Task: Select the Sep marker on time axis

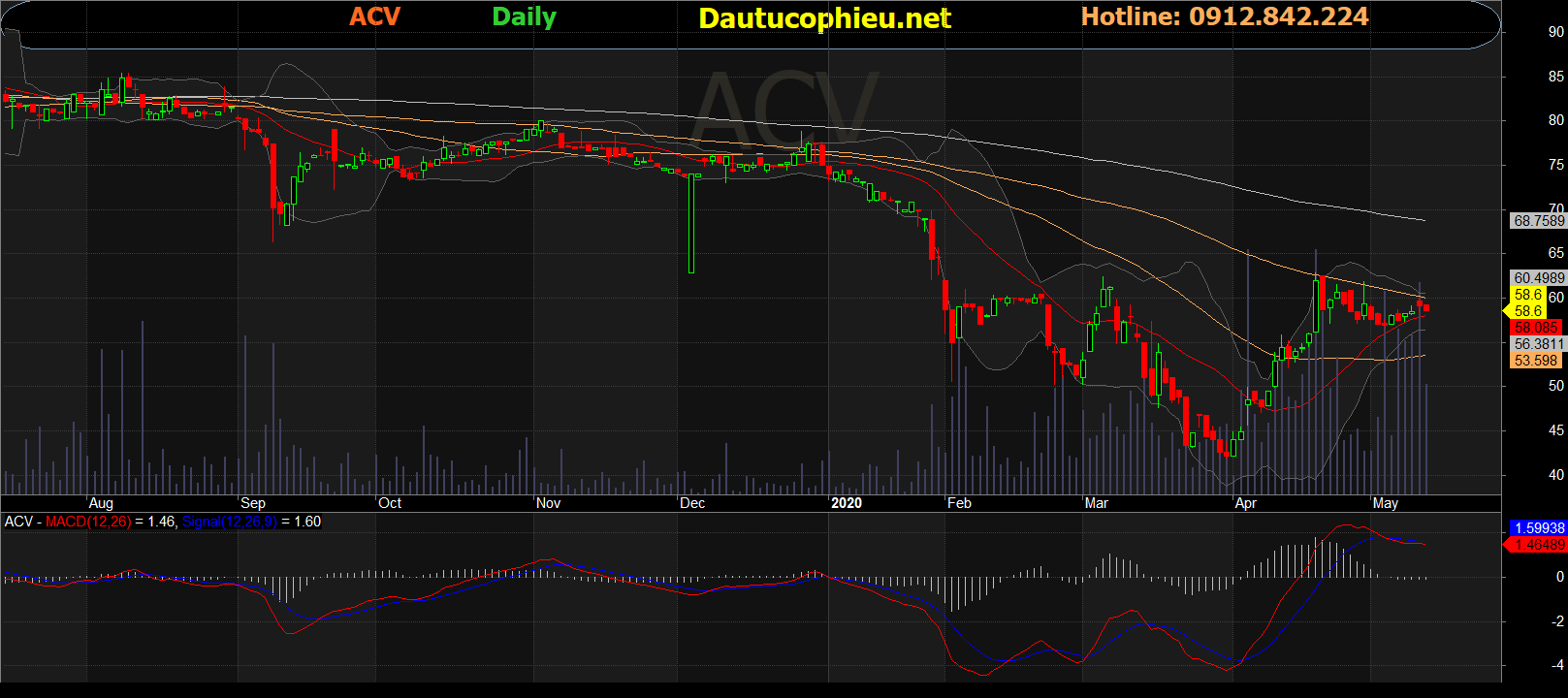Action: [x=253, y=503]
